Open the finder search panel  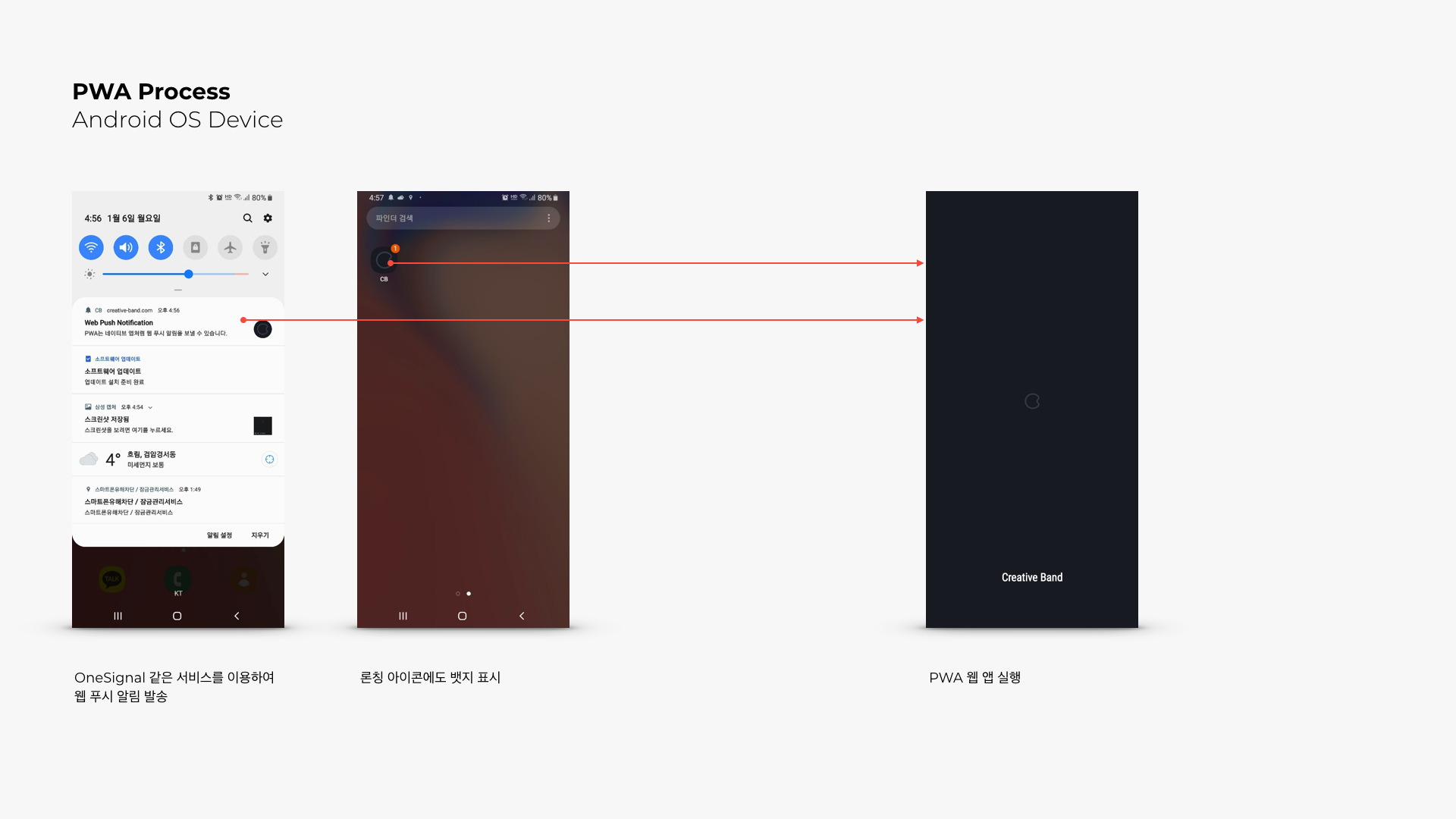(454, 218)
